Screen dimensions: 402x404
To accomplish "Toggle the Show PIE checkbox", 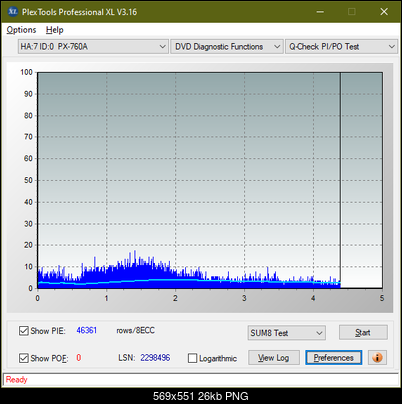I will tap(24, 331).
